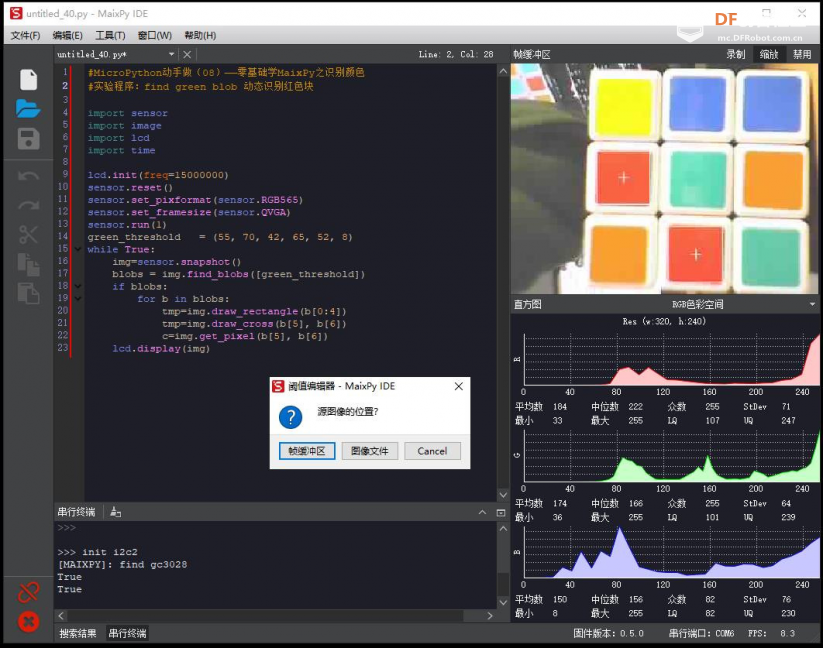The width and height of the screenshot is (823, 648).
Task: Click line number 14 in the gutter
Action: point(63,236)
